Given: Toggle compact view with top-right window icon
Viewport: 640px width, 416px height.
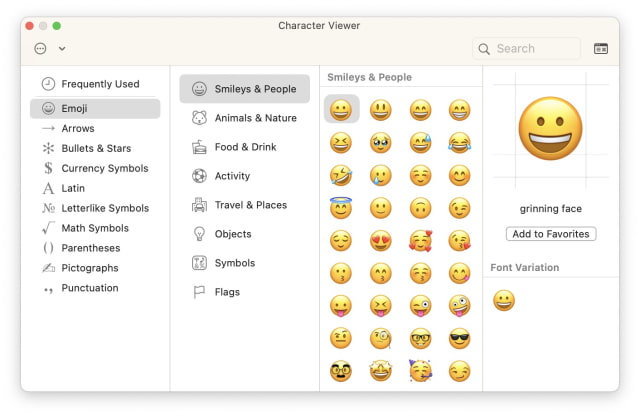Looking at the screenshot, I should (x=601, y=48).
